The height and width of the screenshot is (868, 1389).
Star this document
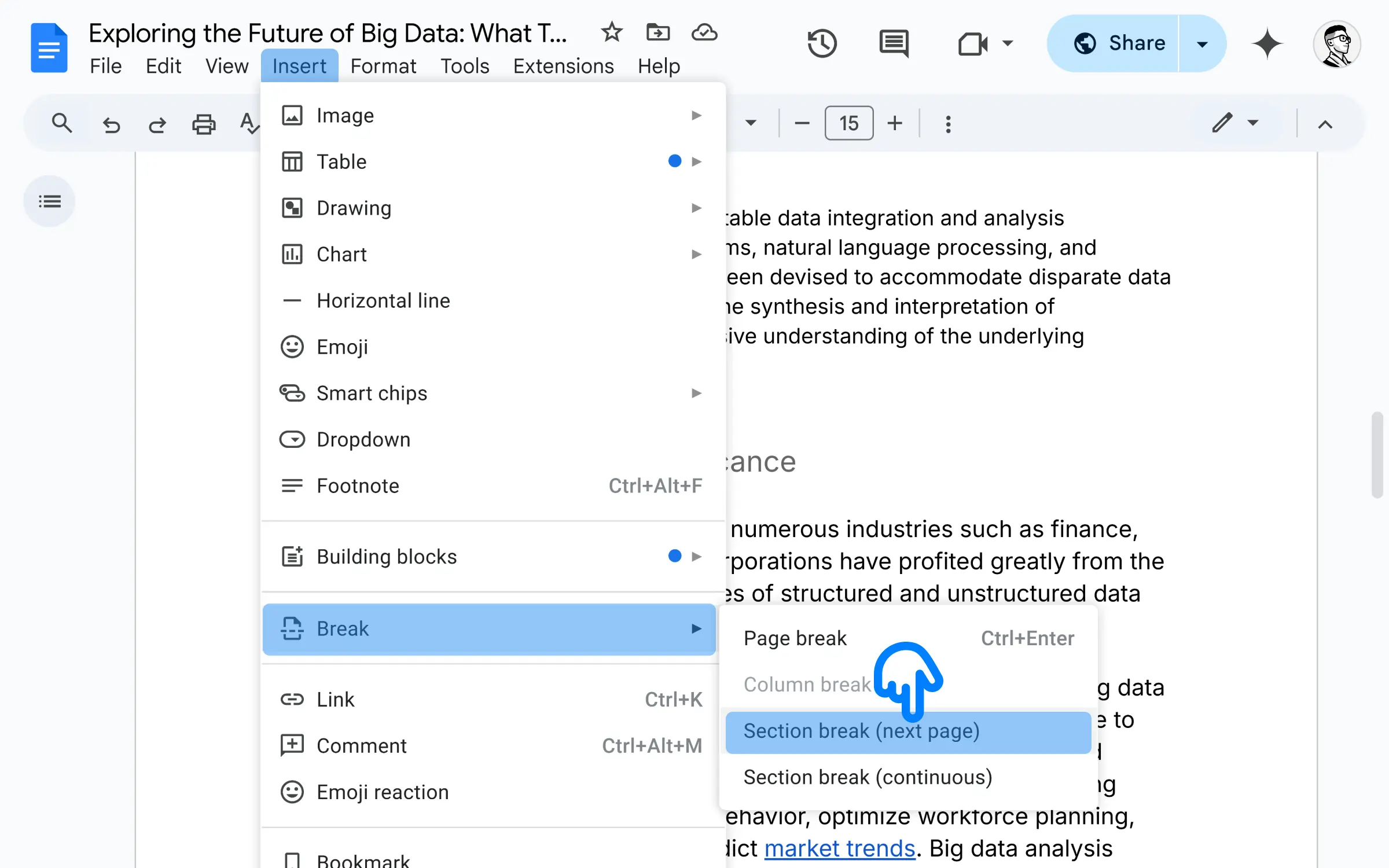[611, 32]
